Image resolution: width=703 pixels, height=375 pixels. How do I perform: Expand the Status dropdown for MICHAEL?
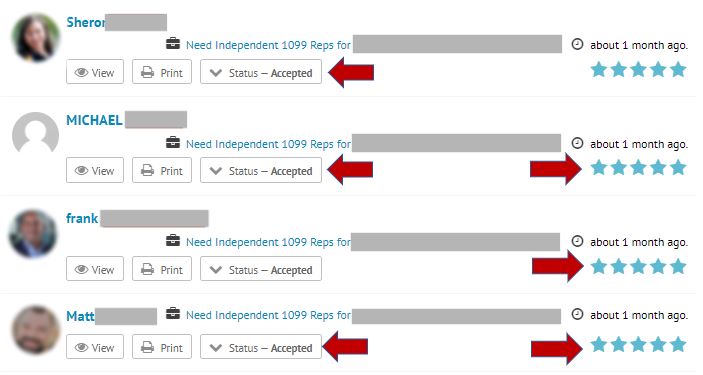pyautogui.click(x=261, y=170)
